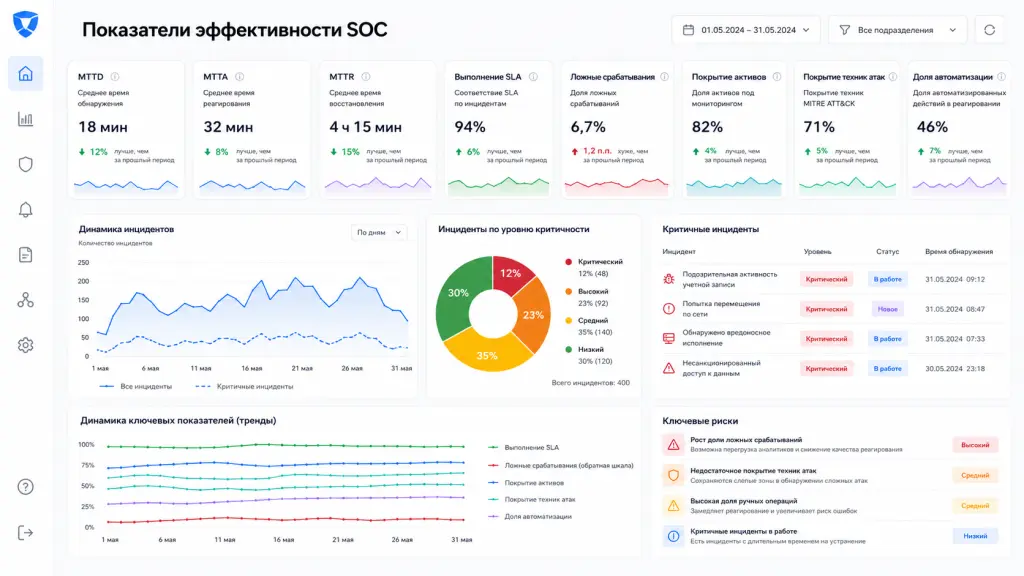
Task: Click the logout icon in sidebar
Action: point(25,533)
